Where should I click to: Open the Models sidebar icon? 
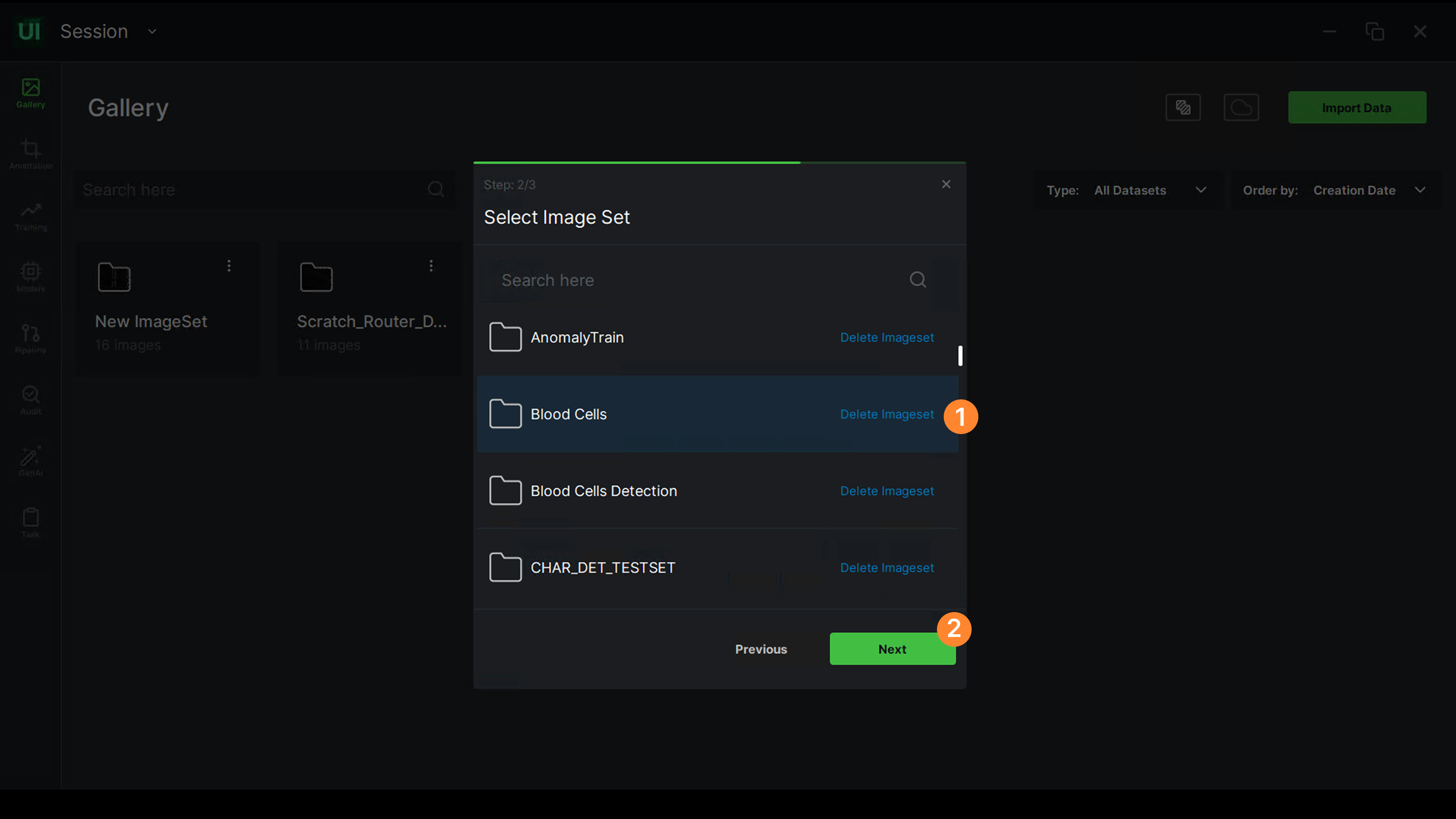[x=30, y=277]
